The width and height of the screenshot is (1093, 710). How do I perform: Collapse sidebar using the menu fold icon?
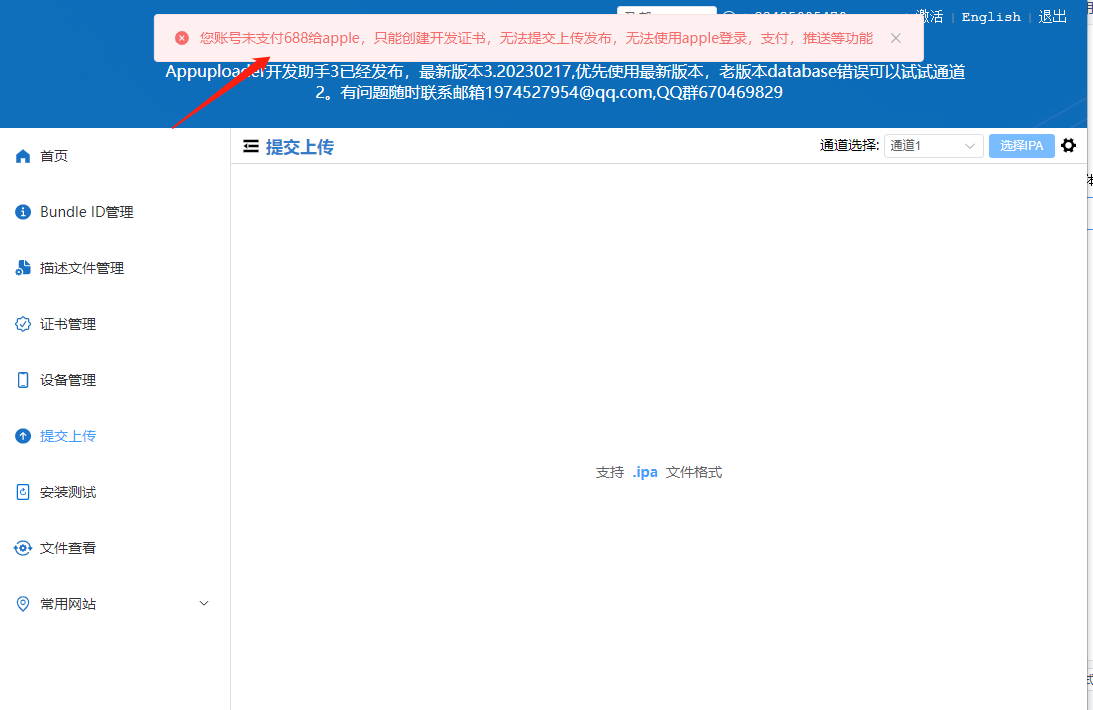[251, 147]
